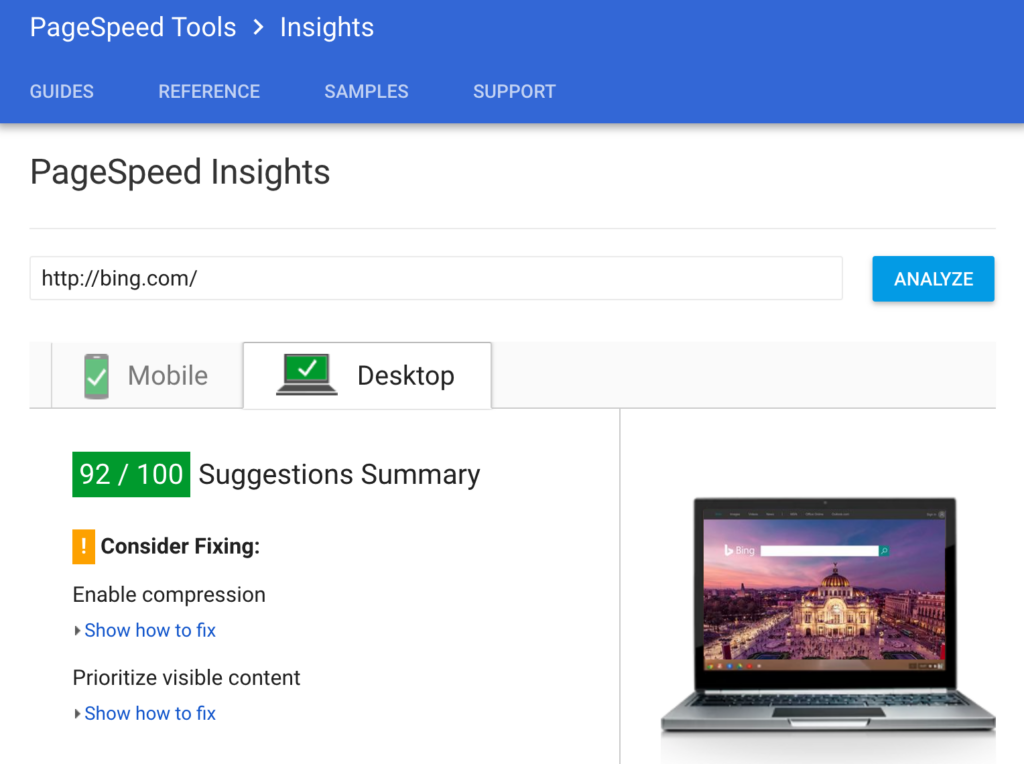1024x764 pixels.
Task: Select the SAMPLES navigation tab
Action: pos(366,91)
